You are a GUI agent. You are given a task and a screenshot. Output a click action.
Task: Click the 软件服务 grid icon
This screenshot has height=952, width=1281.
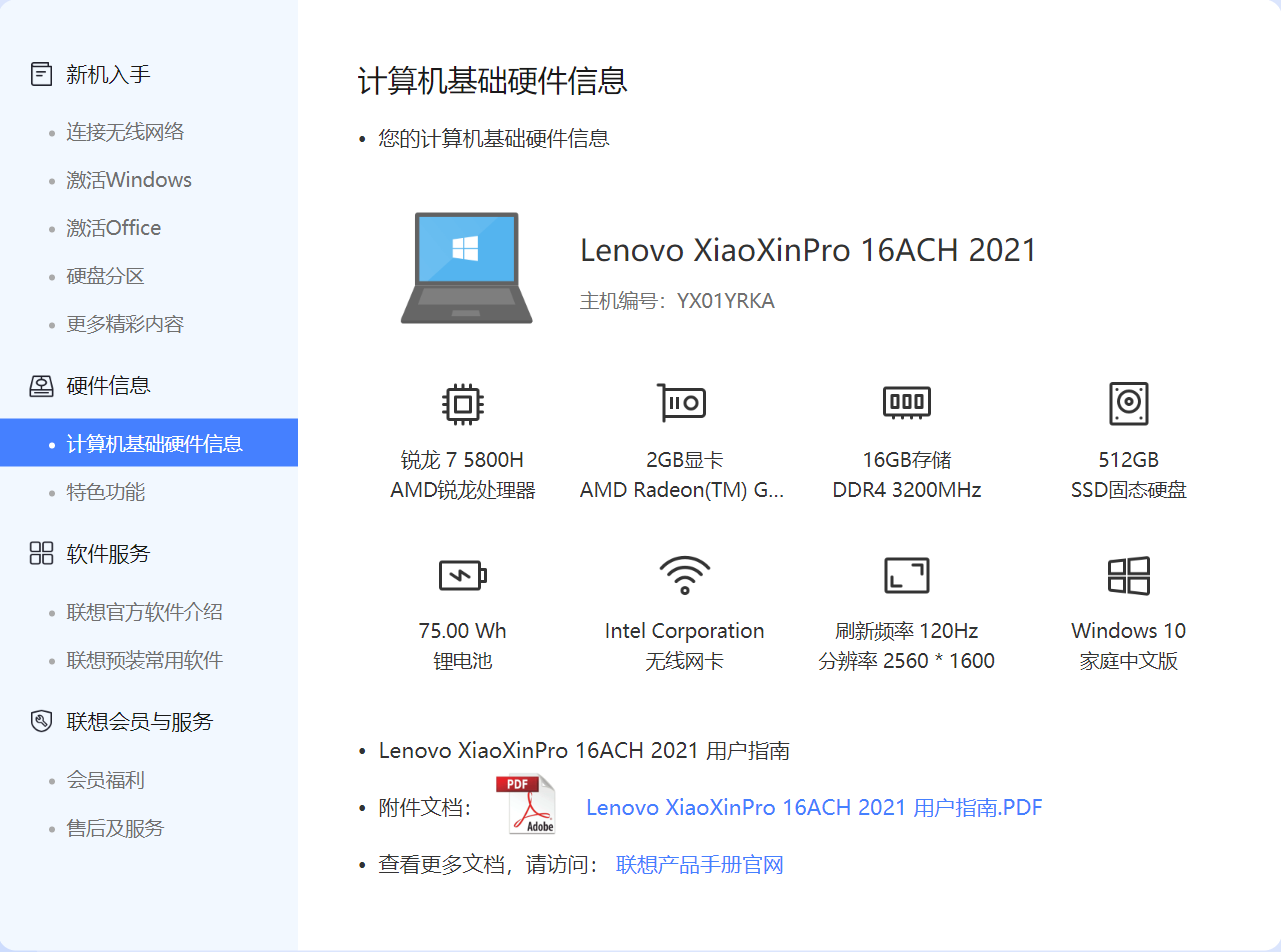click(41, 554)
